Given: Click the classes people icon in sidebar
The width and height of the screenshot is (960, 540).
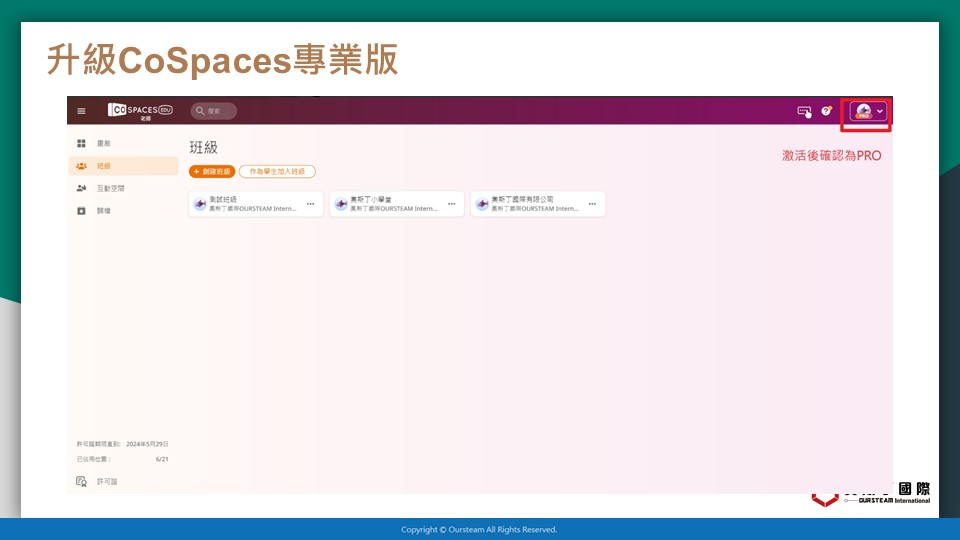Looking at the screenshot, I should coord(81,166).
